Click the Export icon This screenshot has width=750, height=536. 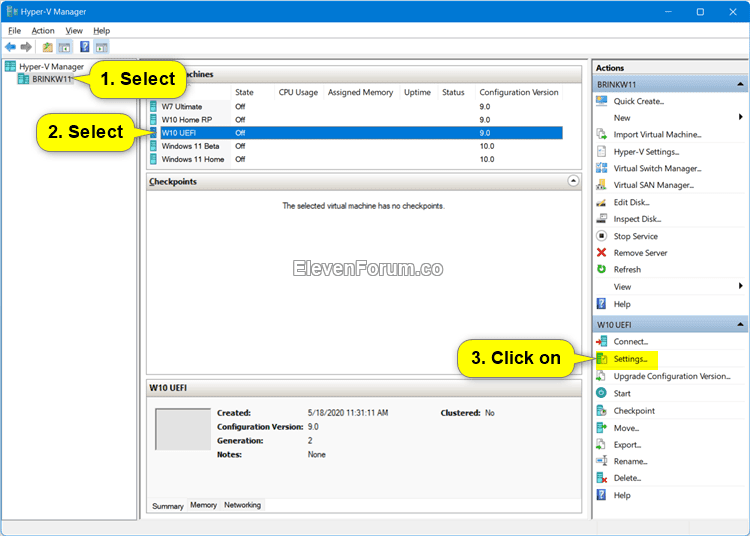coord(601,445)
